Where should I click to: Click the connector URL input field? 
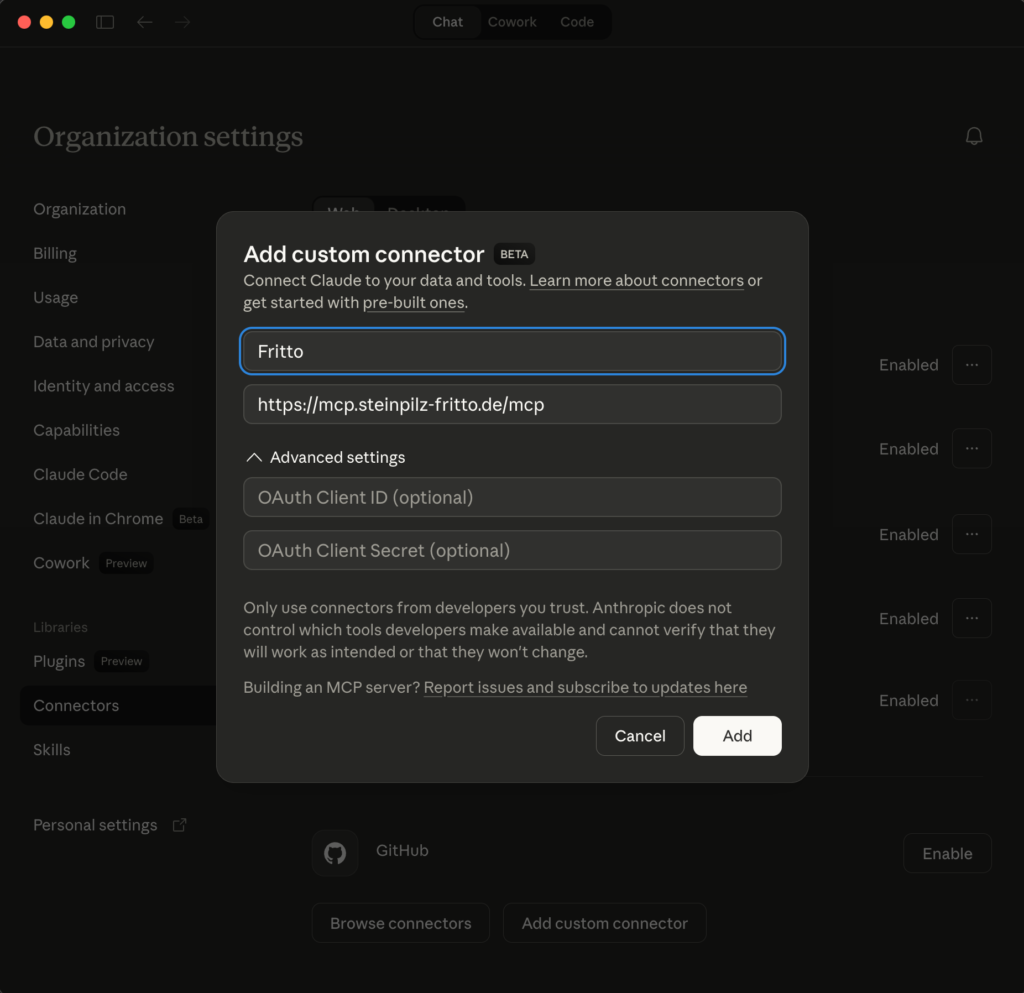point(512,404)
